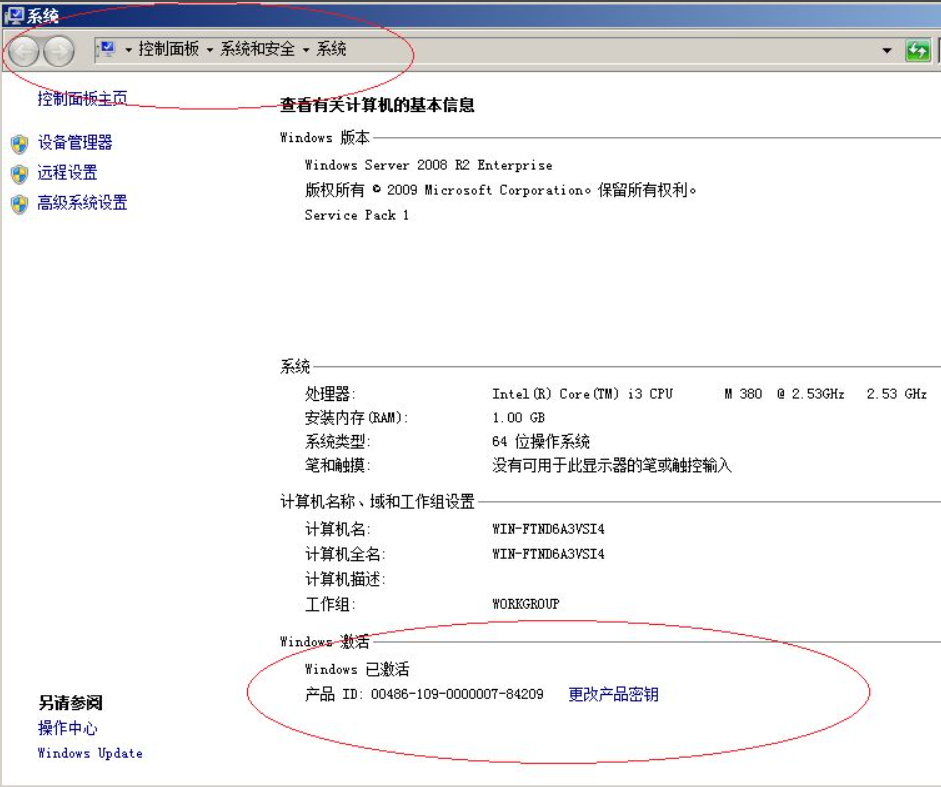Open 操作中心 under 另请参阅
Screen dimensions: 941x787
pyautogui.click(x=68, y=728)
